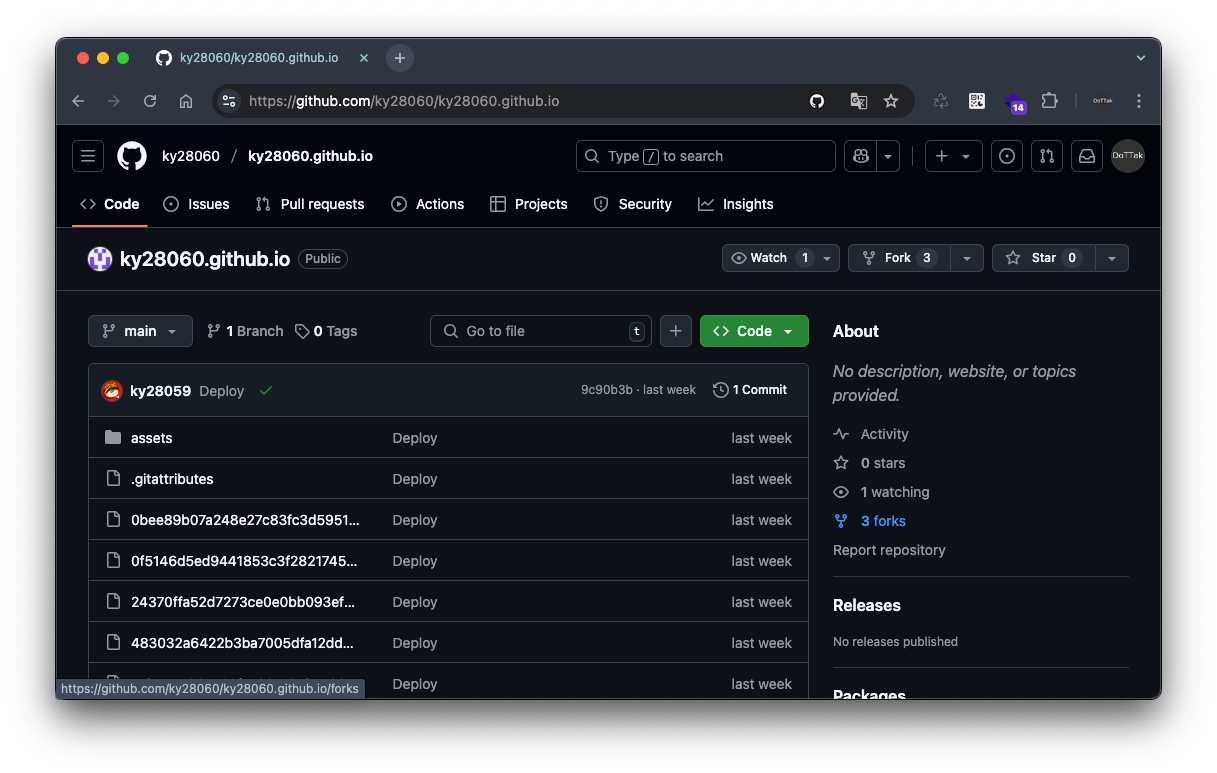
Task: View the 1 Commit history
Action: (750, 390)
